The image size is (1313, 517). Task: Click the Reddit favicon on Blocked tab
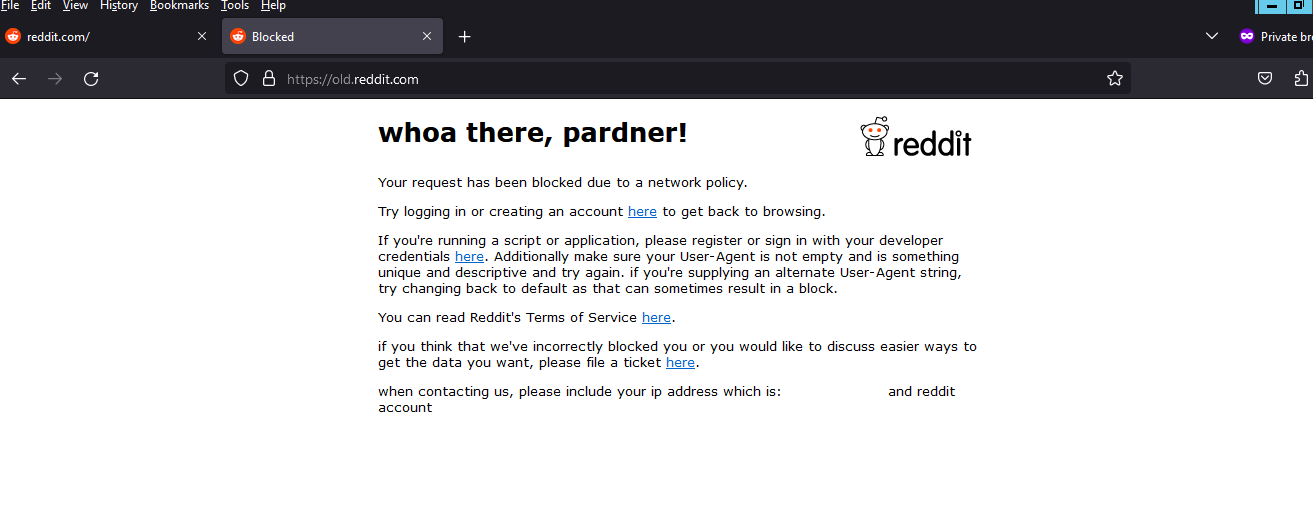[x=238, y=36]
